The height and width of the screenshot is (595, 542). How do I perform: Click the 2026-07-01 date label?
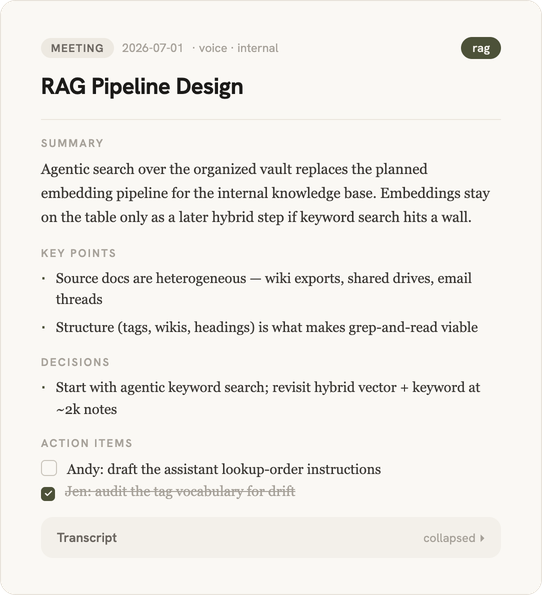click(153, 48)
